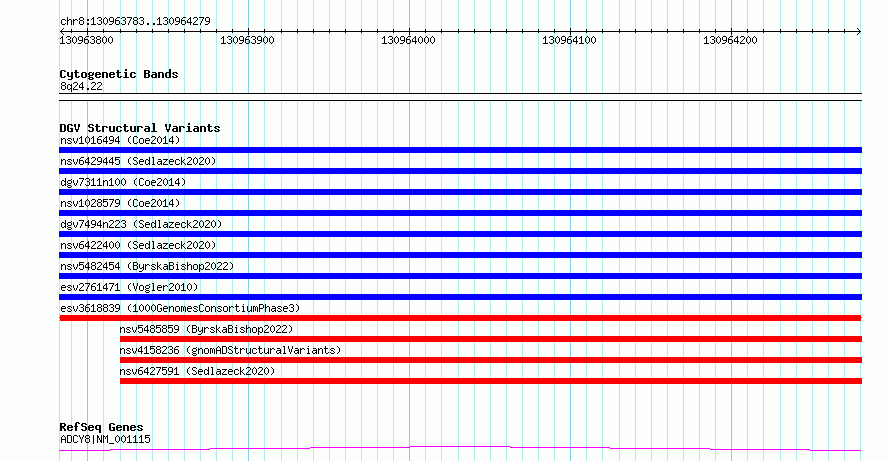Open the nsv6422400 (Sedlazeck2020) variant
890x461 pixels.
tap(138, 245)
